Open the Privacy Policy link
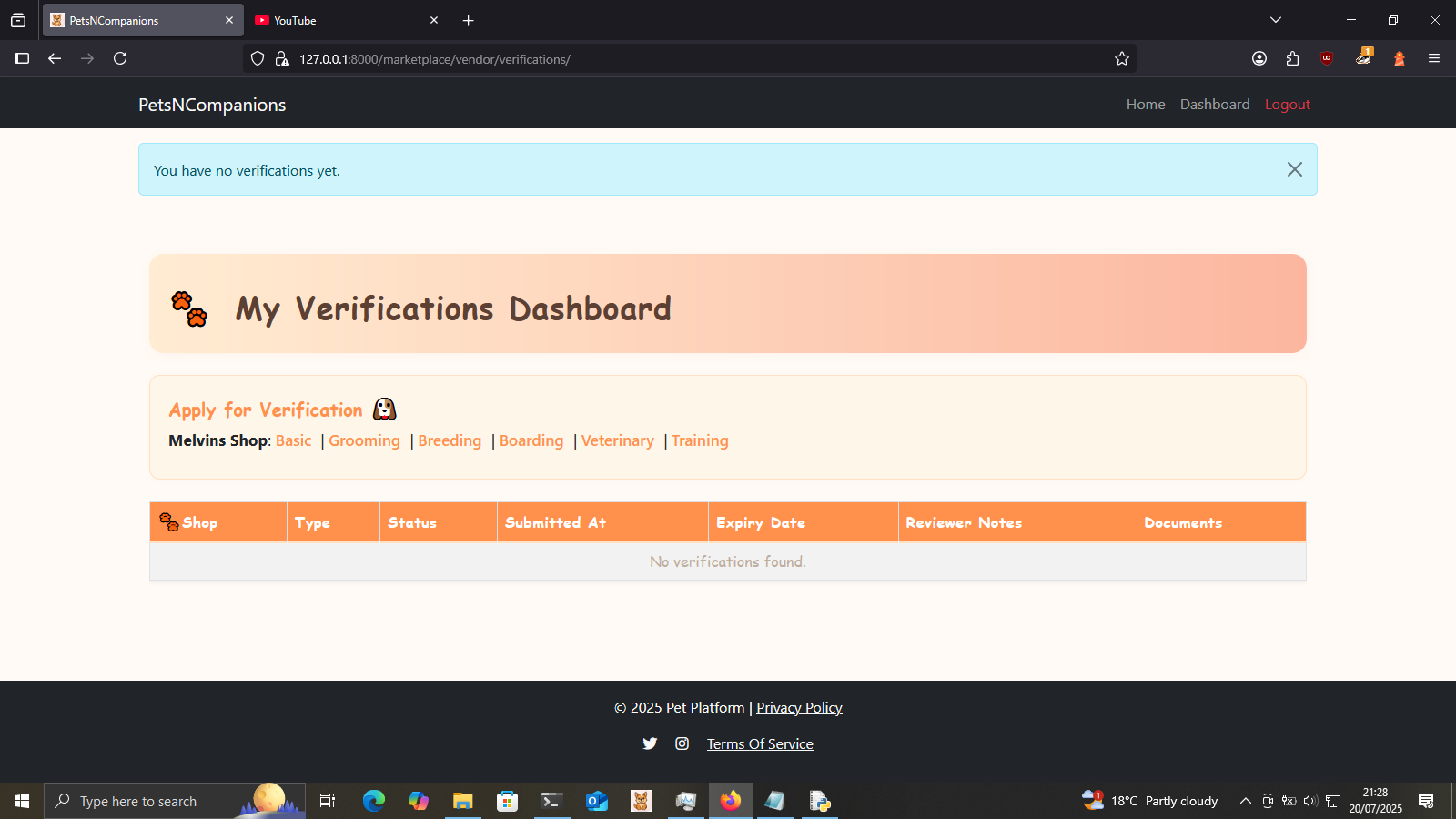Image resolution: width=1456 pixels, height=819 pixels. [799, 707]
